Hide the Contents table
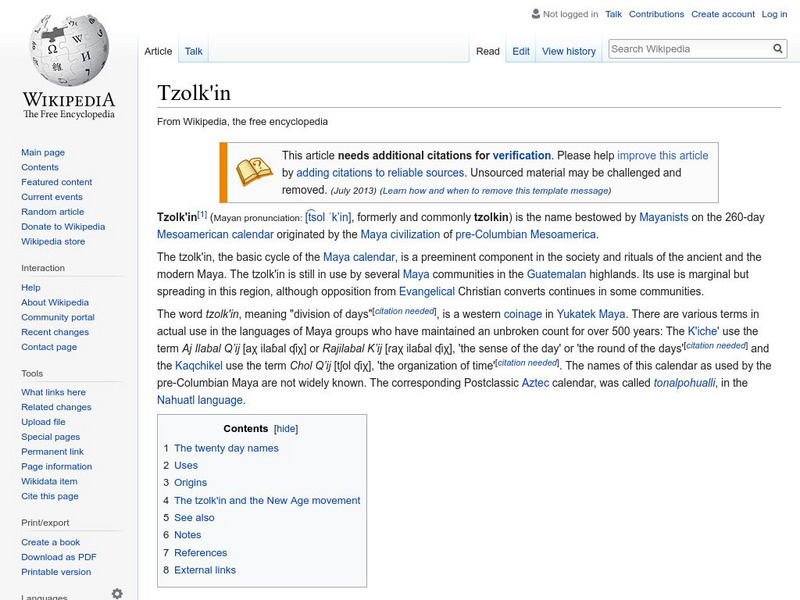 tap(286, 429)
